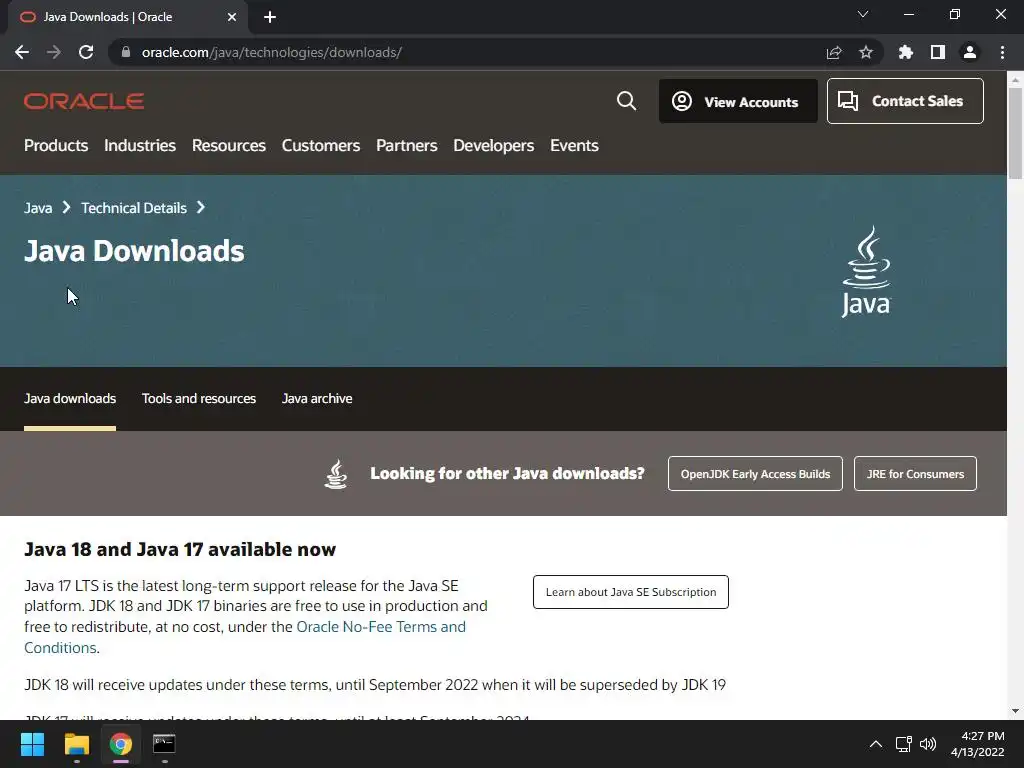Open the Windows Start menu
Image resolution: width=1024 pixels, height=768 pixels.
click(x=32, y=744)
